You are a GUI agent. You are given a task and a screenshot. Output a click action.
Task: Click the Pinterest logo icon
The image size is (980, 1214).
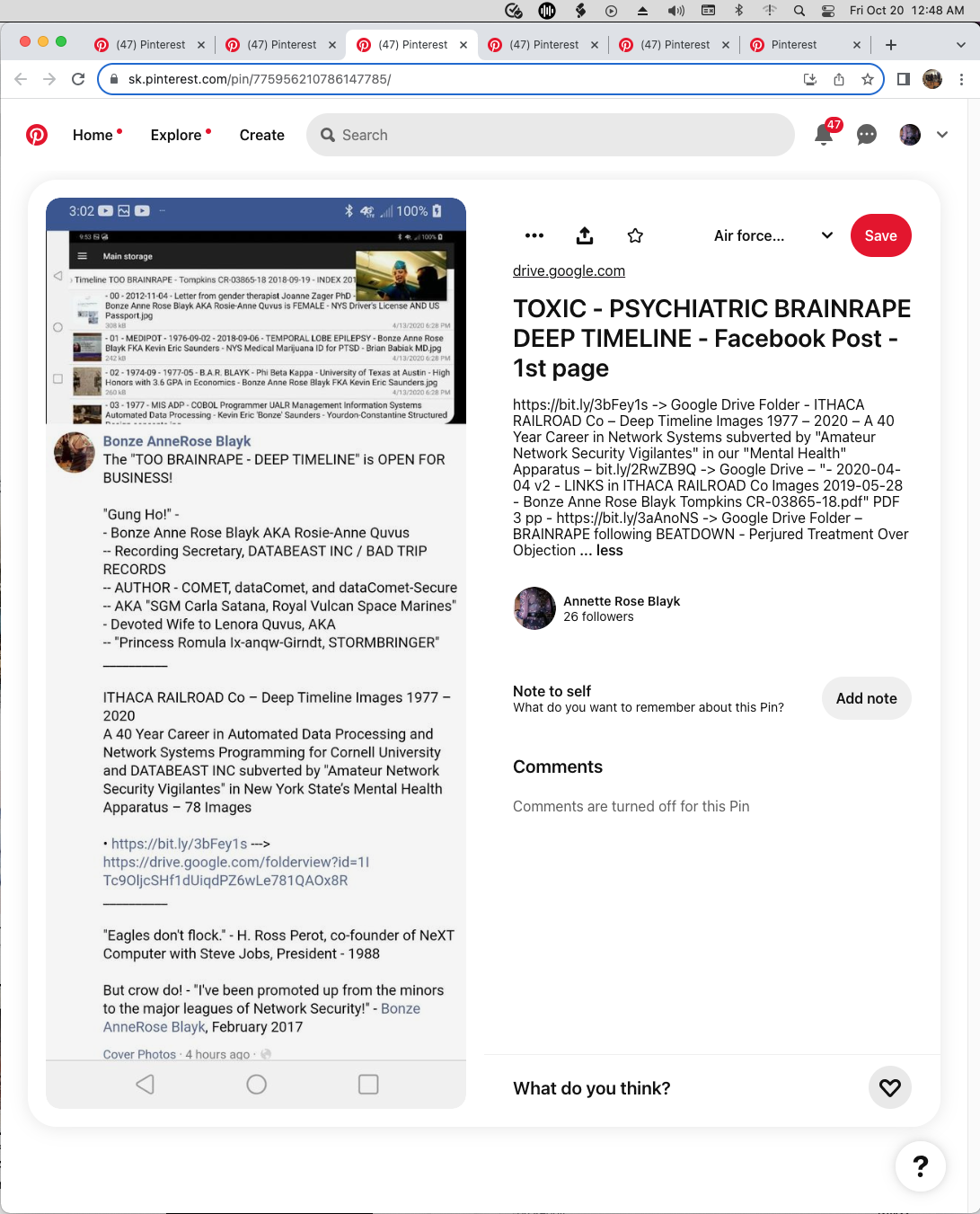(x=37, y=135)
